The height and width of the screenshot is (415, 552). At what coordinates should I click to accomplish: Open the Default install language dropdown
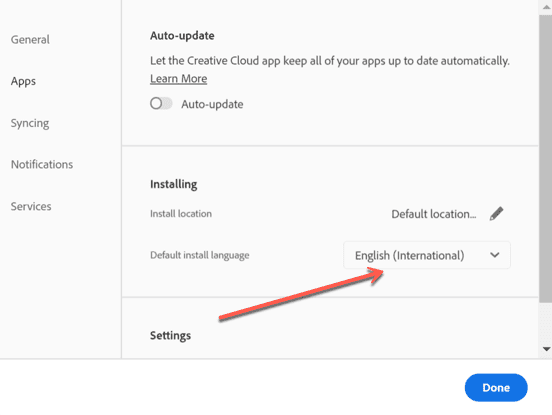(x=427, y=255)
